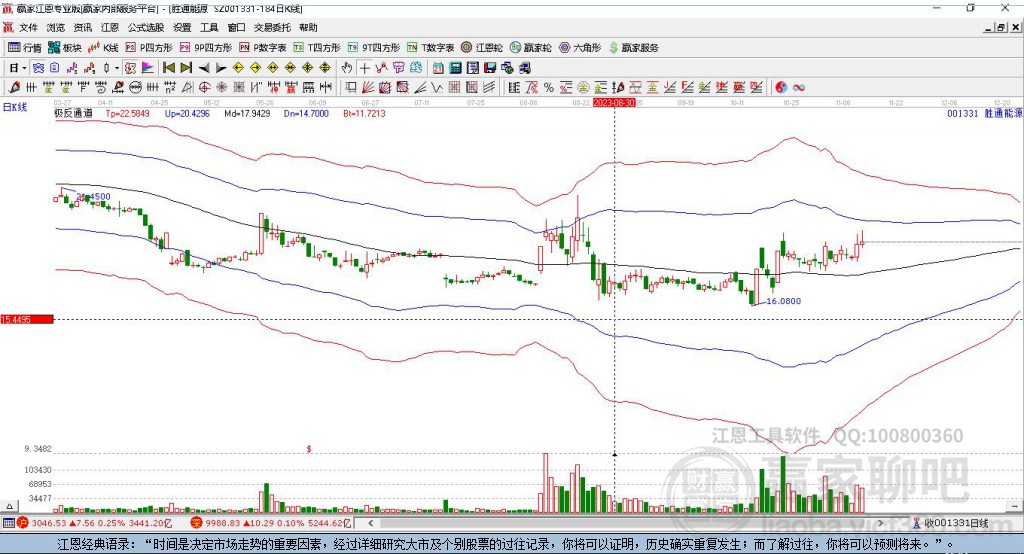
Task: Open the 板块 sector panel
Action: 64,48
